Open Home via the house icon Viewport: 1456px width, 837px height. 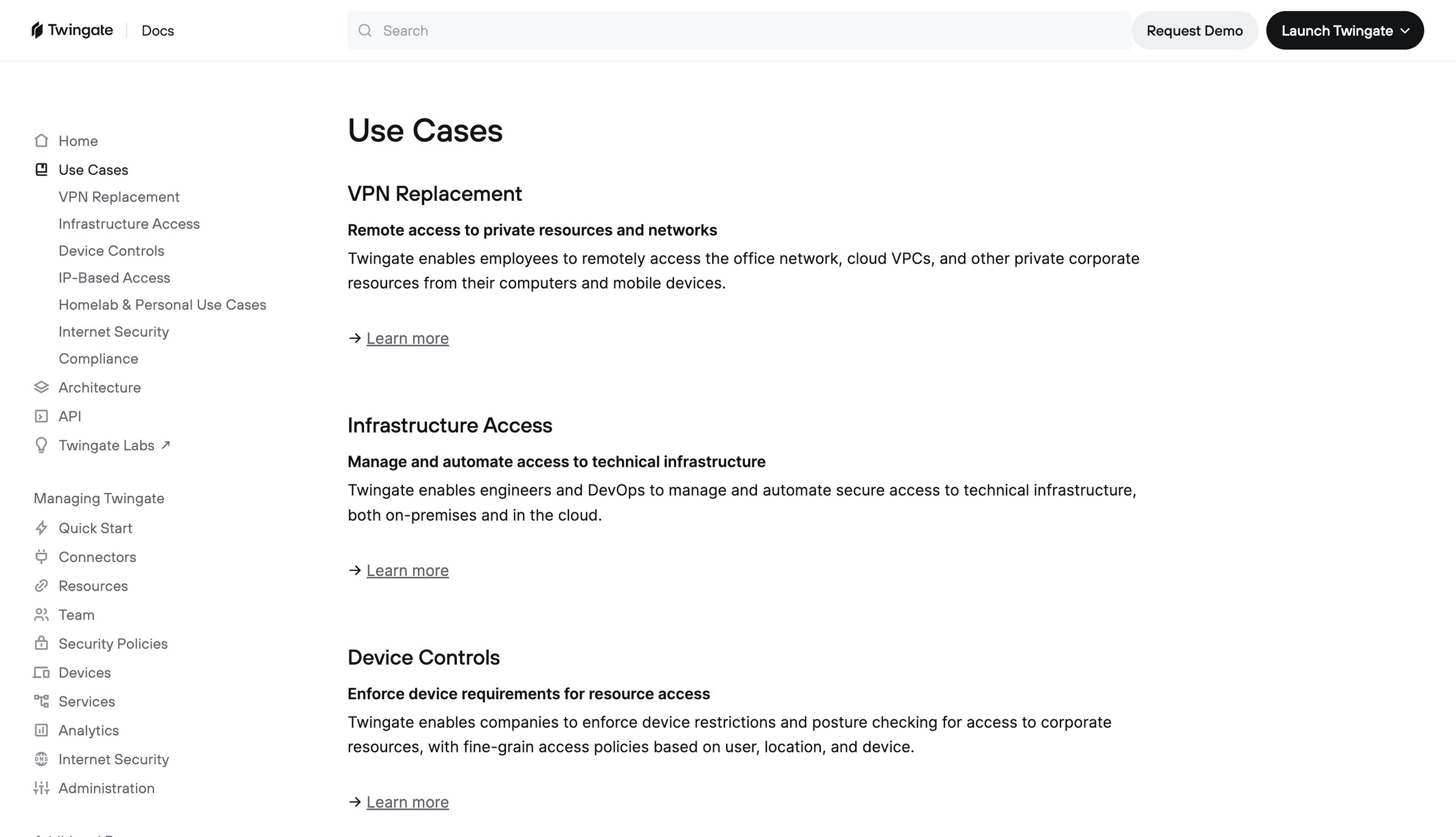pyautogui.click(x=41, y=141)
